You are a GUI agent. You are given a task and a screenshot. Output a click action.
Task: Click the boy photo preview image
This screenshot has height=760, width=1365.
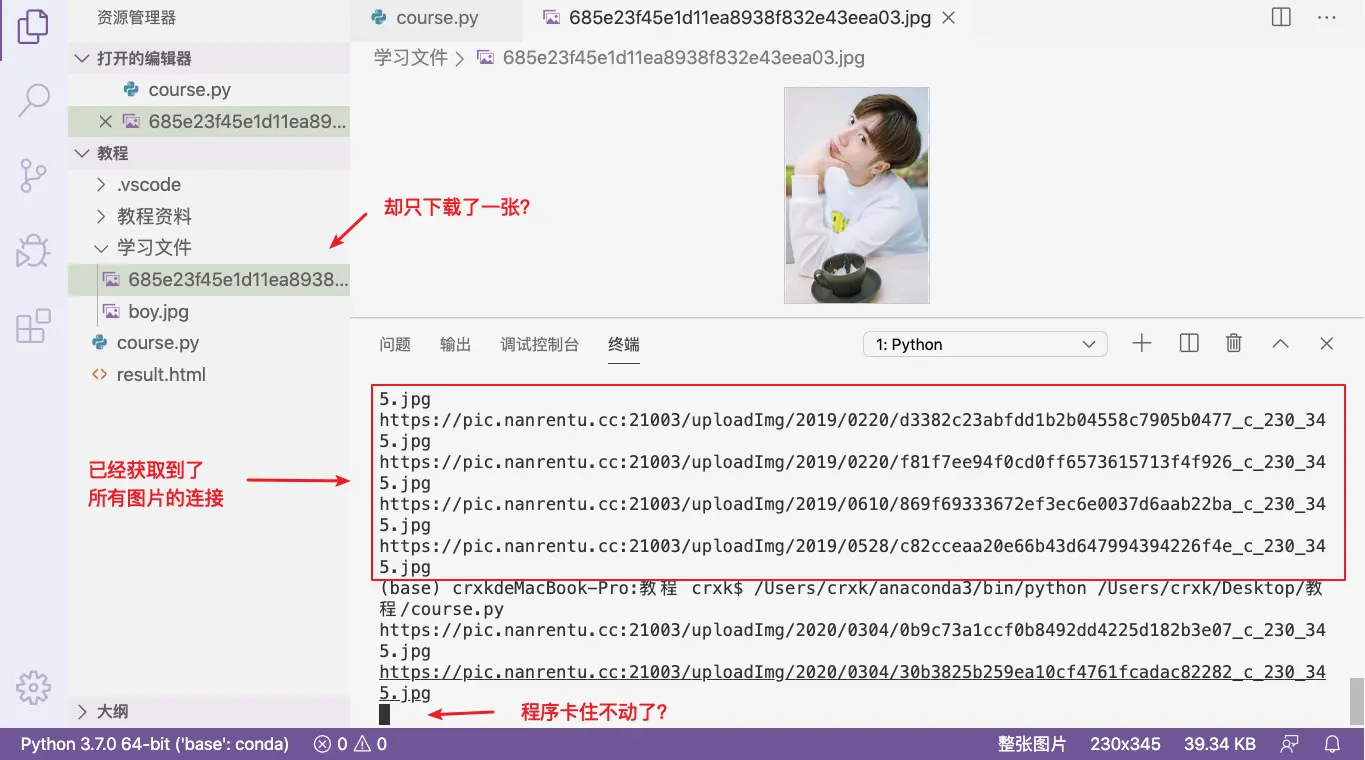pos(857,195)
